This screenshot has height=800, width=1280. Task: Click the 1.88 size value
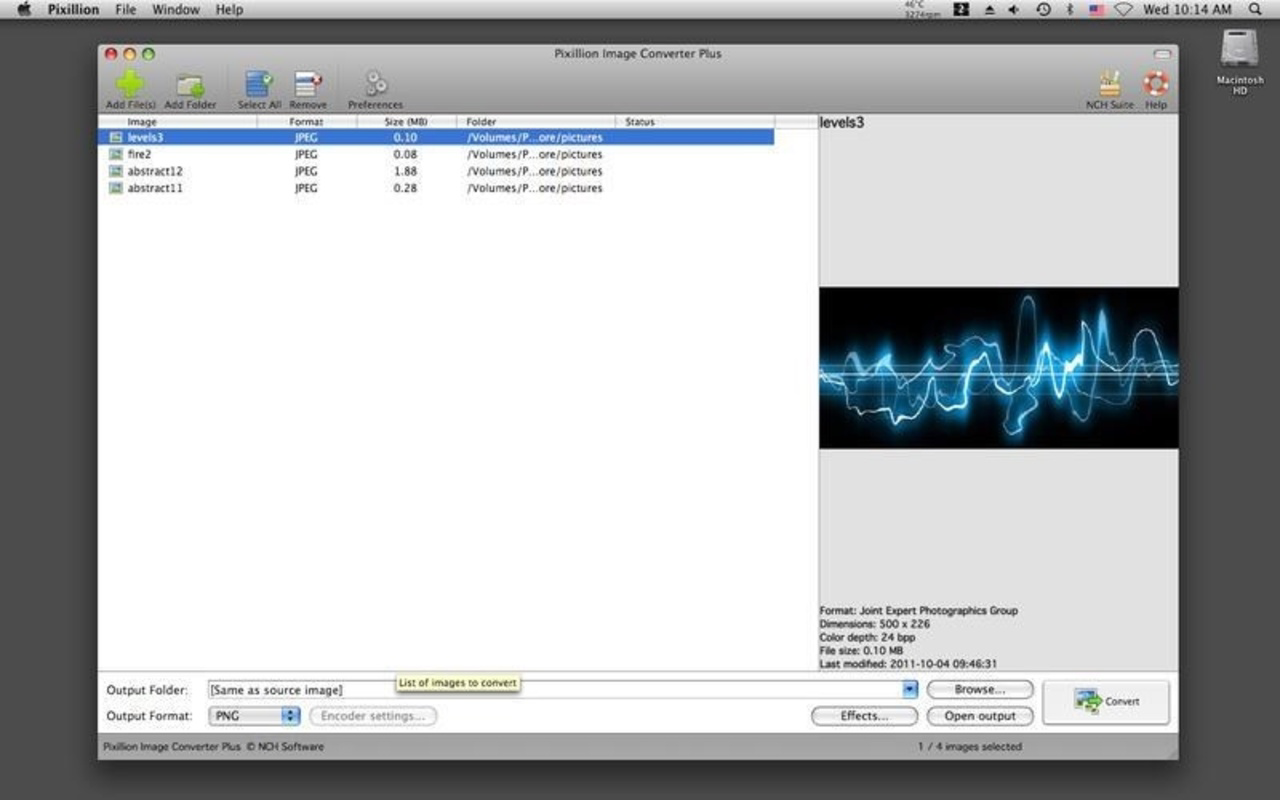pos(405,171)
